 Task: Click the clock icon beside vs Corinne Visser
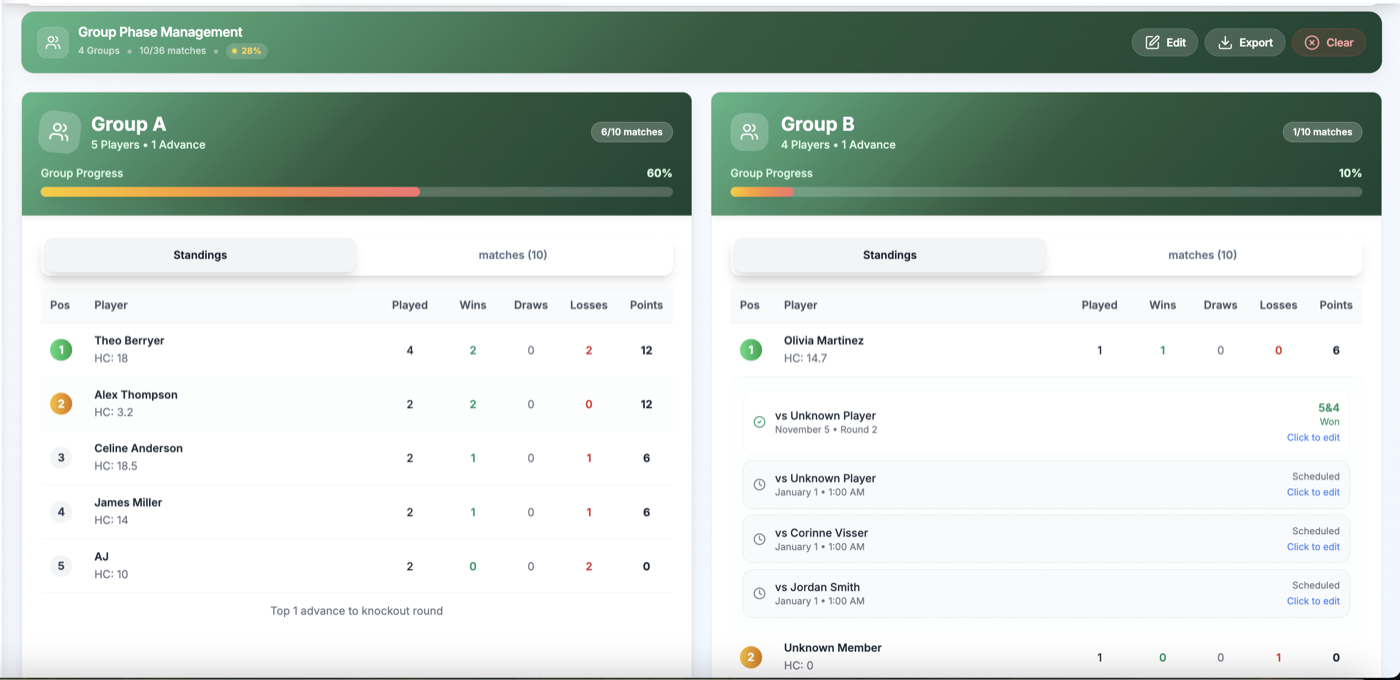click(x=759, y=539)
